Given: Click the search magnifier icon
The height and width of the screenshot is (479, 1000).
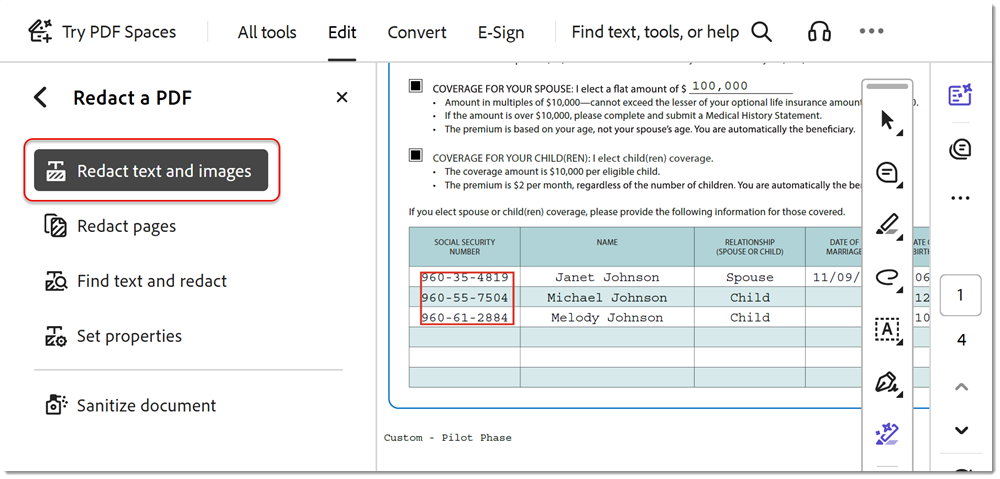Looking at the screenshot, I should (x=761, y=31).
